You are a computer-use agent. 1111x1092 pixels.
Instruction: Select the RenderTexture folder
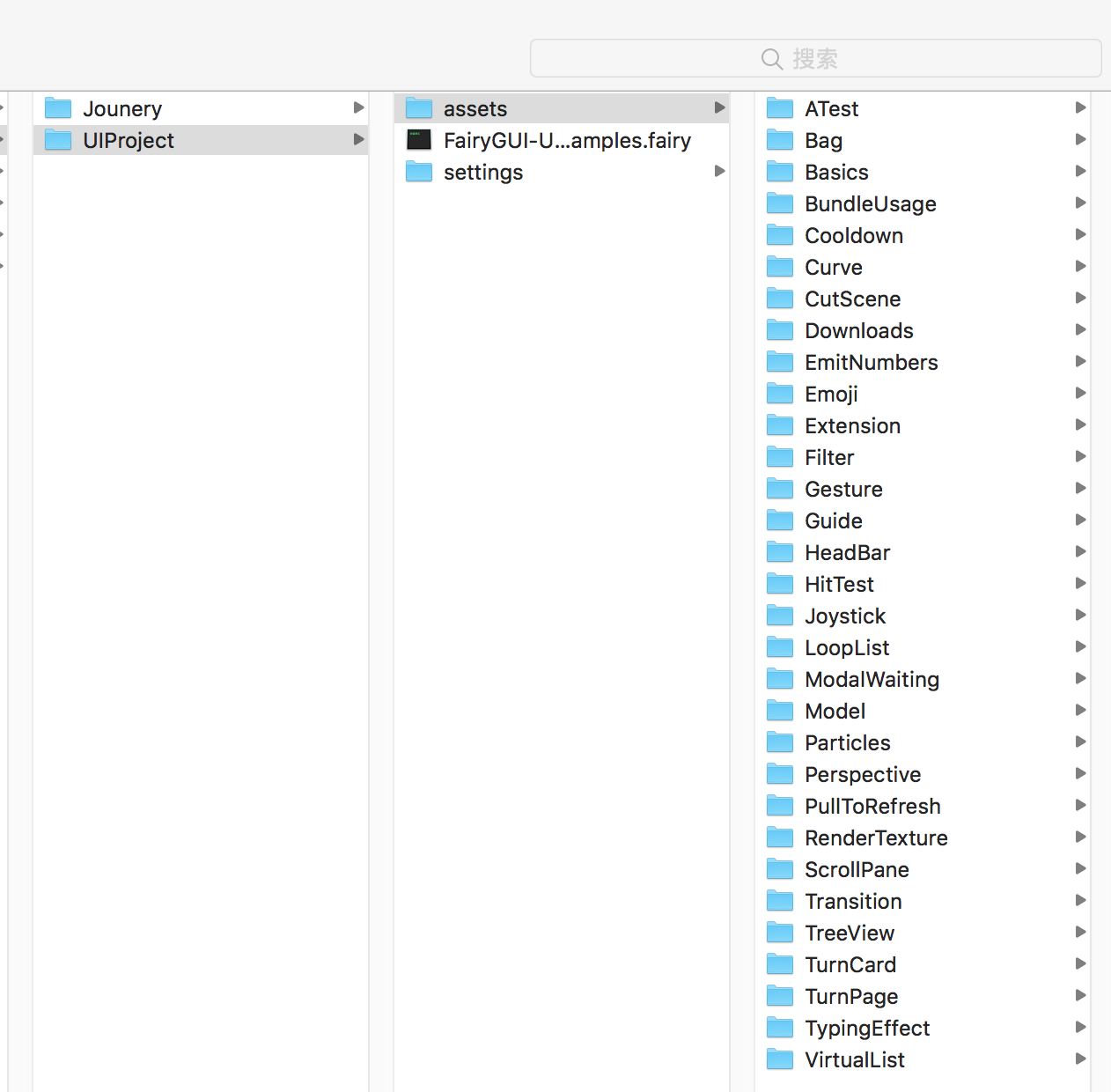876,837
